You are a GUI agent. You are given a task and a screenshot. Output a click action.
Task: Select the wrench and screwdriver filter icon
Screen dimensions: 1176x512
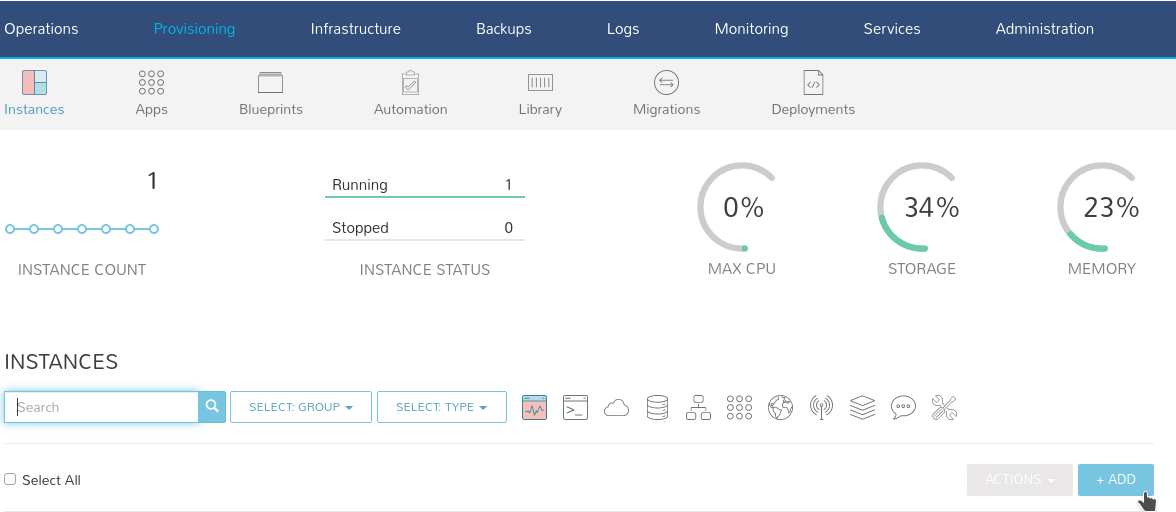click(944, 407)
